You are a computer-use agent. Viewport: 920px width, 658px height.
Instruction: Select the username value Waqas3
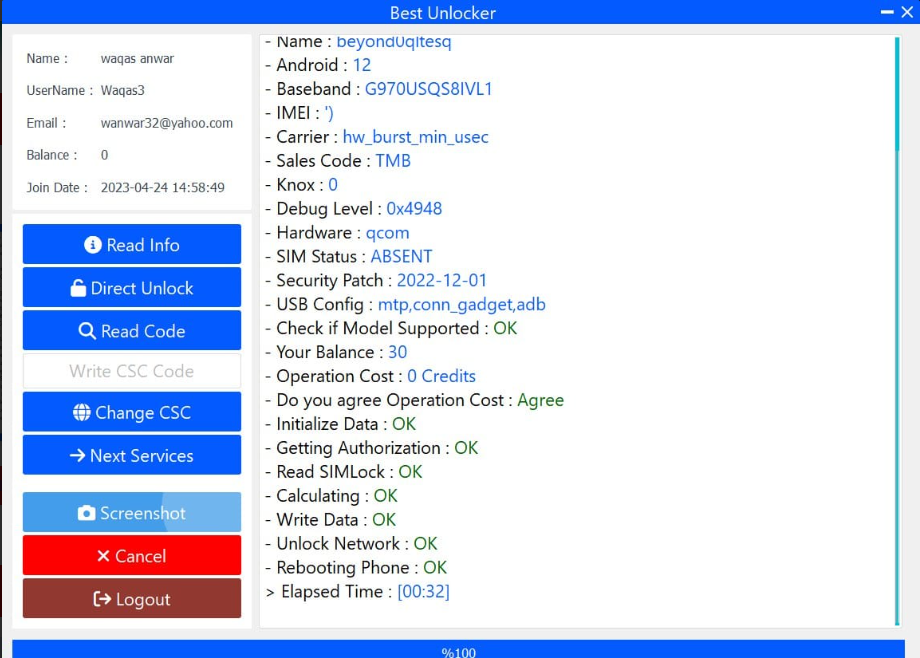click(123, 90)
